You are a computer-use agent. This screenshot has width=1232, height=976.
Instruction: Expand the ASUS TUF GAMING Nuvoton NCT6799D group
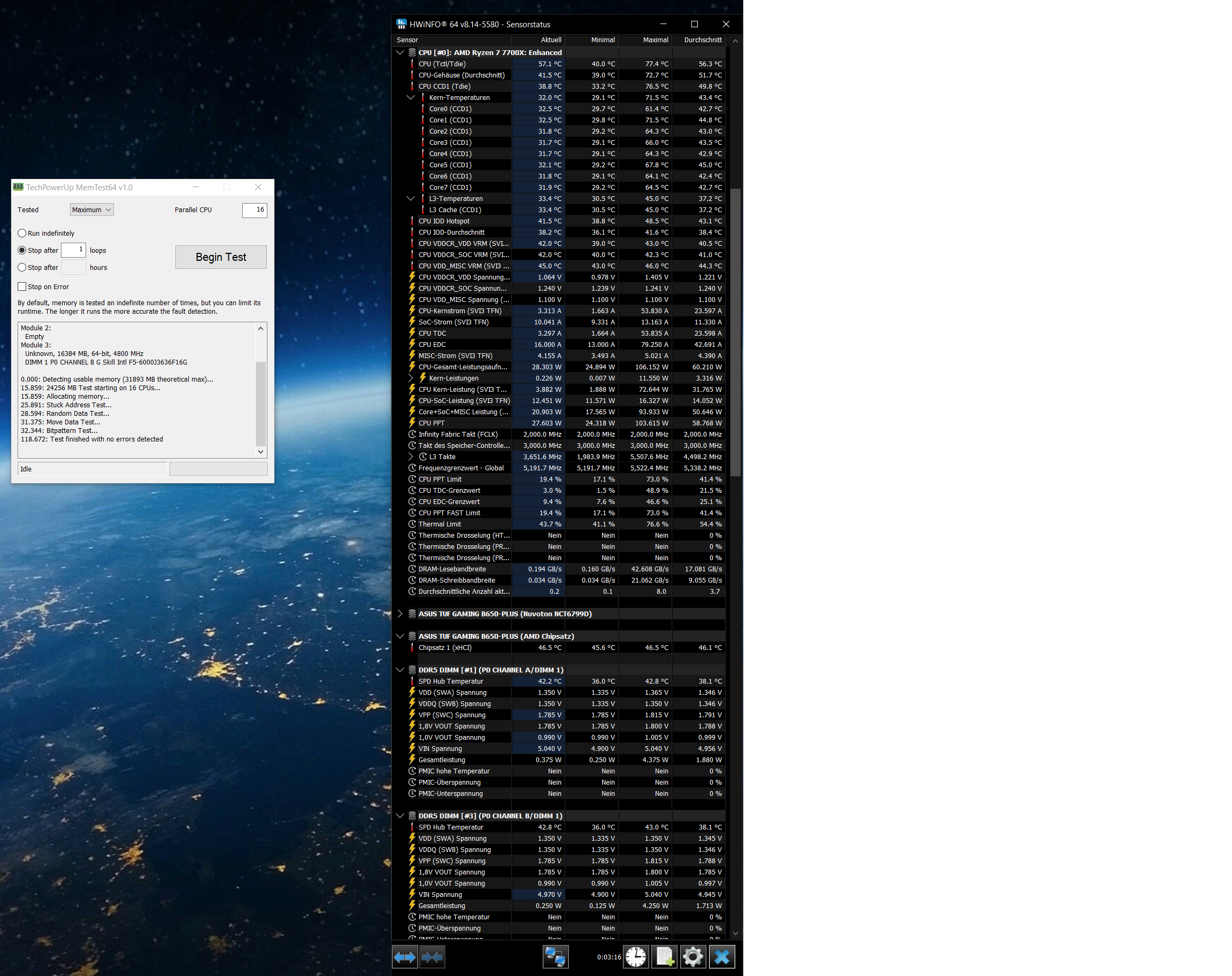pyautogui.click(x=400, y=614)
